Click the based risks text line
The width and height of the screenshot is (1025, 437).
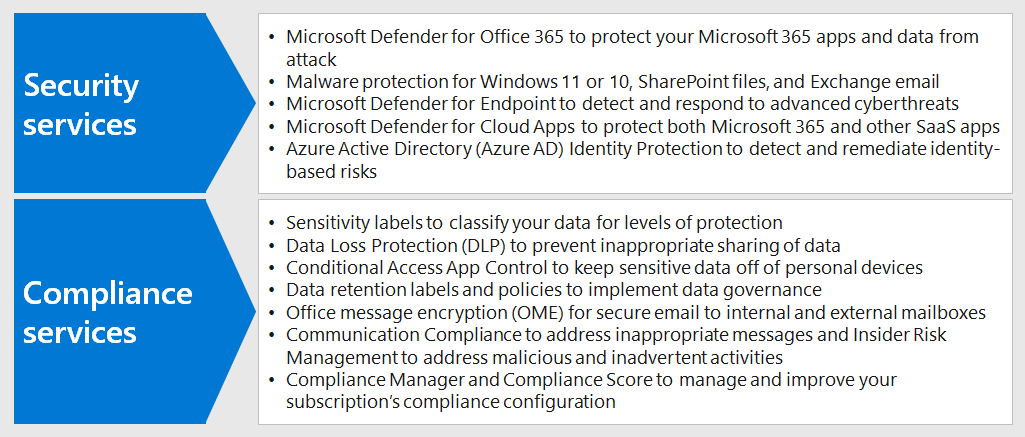(x=331, y=172)
